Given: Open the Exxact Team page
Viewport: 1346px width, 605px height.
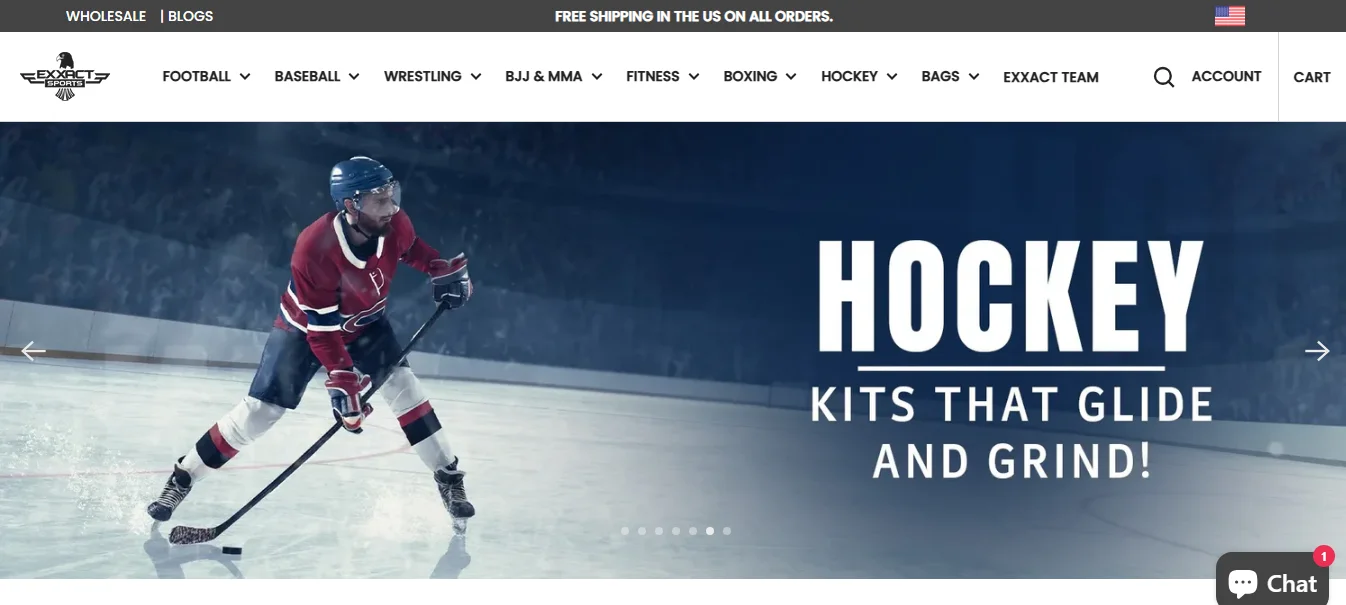Looking at the screenshot, I should (1051, 77).
